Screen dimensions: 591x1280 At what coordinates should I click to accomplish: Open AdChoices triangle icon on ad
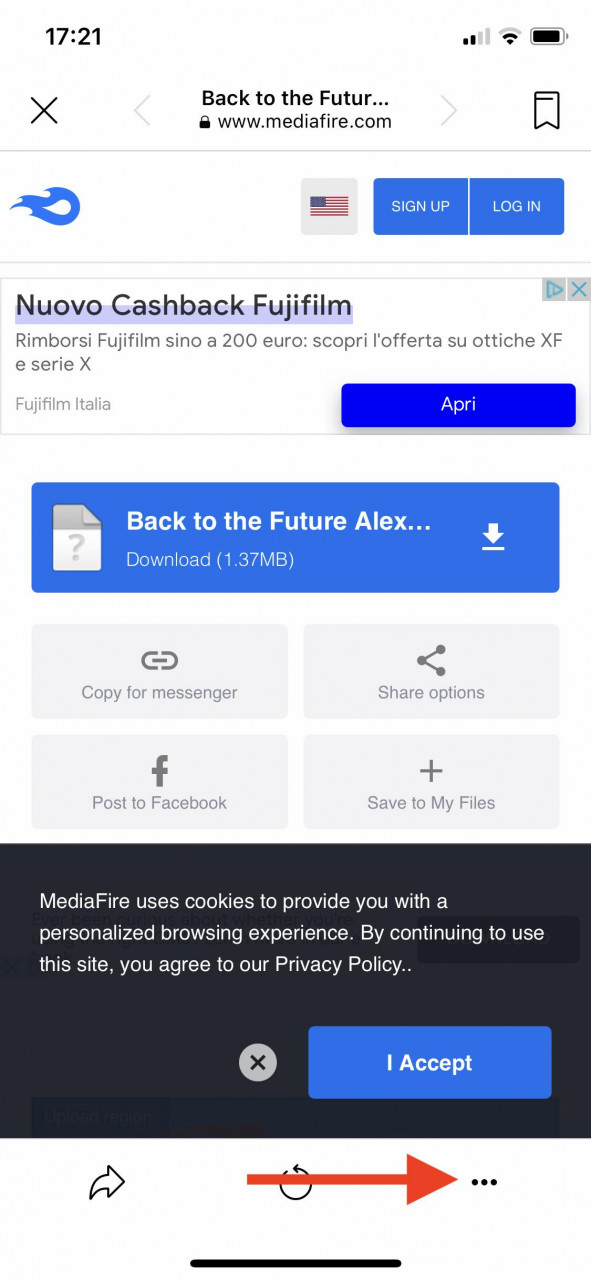pyautogui.click(x=554, y=290)
